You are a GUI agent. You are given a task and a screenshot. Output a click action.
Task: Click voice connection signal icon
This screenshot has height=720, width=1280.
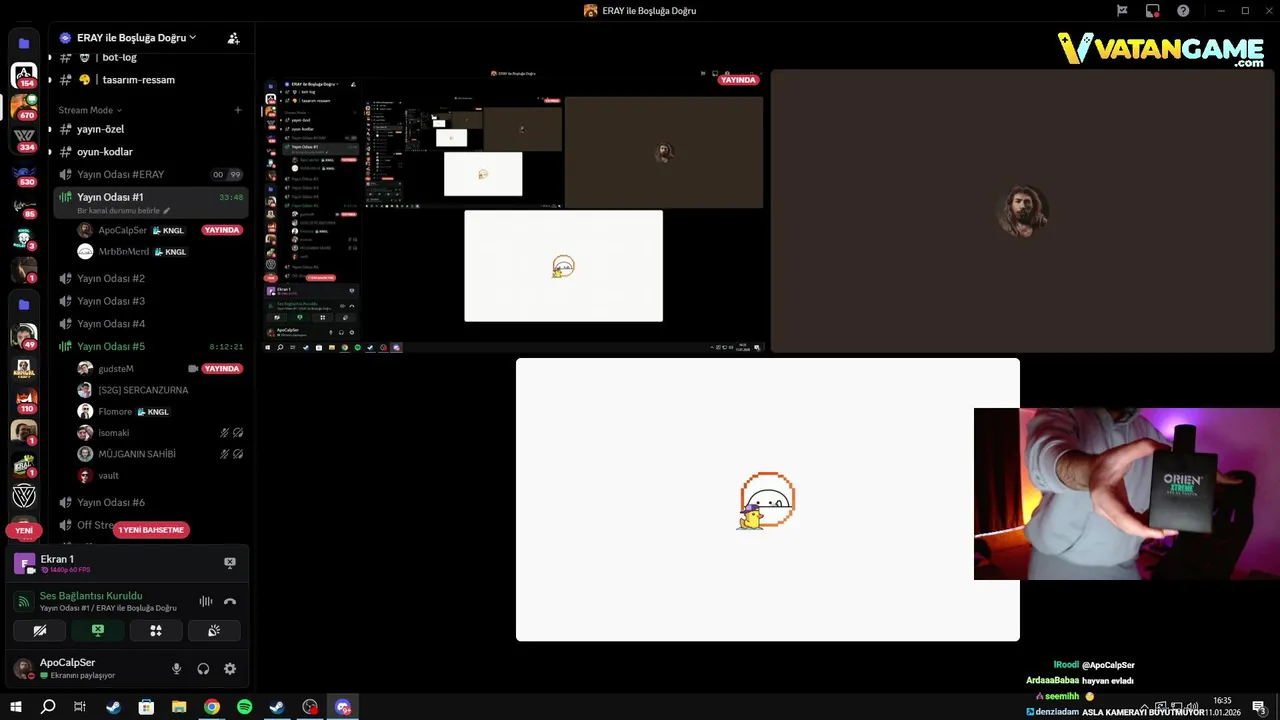click(x=24, y=601)
